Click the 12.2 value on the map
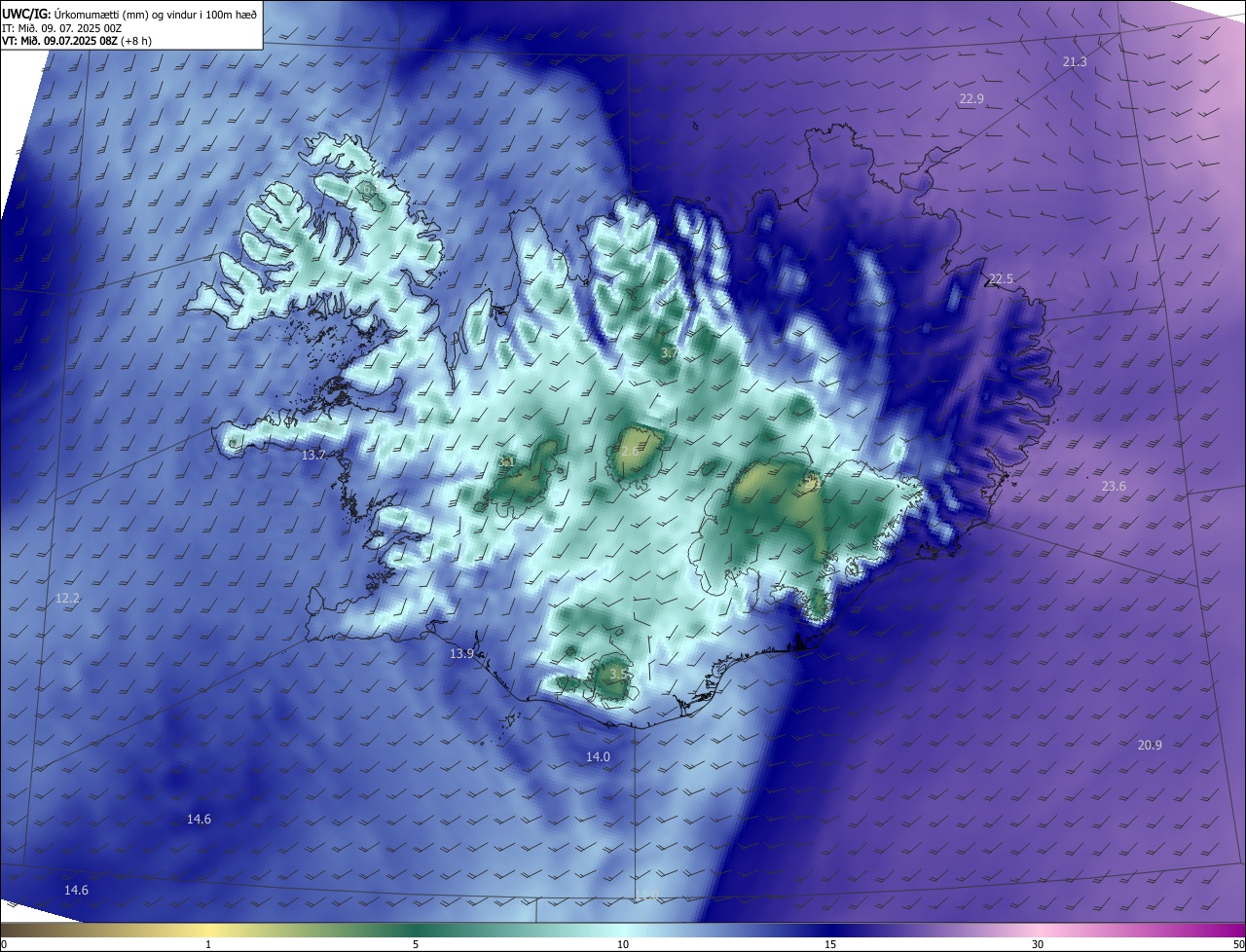This screenshot has height=952, width=1246. (x=67, y=599)
